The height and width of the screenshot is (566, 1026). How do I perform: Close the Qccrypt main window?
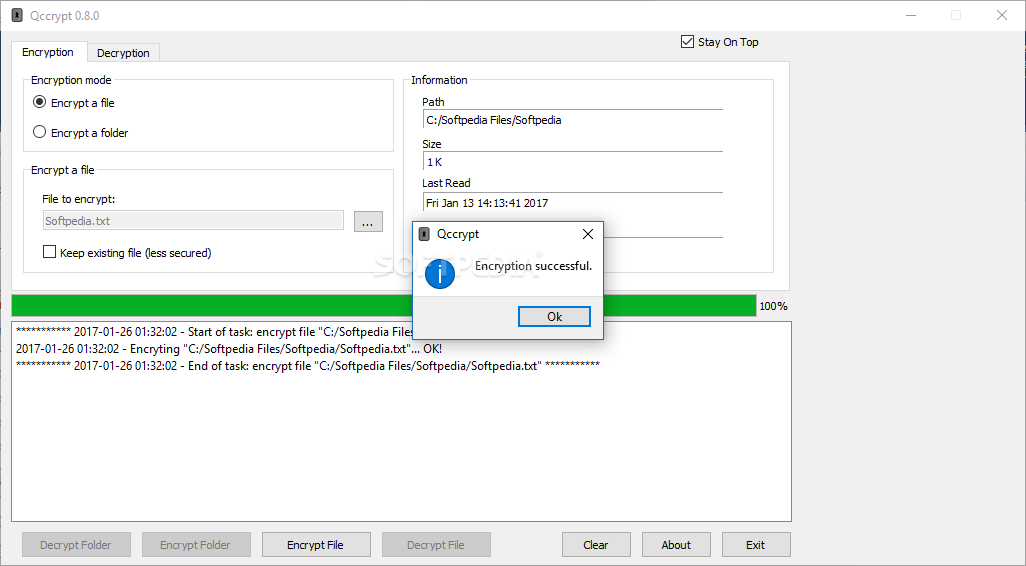tap(1002, 15)
